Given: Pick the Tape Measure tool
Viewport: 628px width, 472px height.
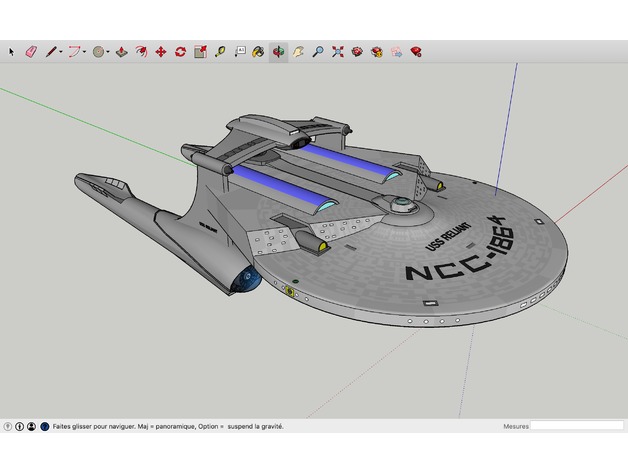Looking at the screenshot, I should [x=220, y=51].
